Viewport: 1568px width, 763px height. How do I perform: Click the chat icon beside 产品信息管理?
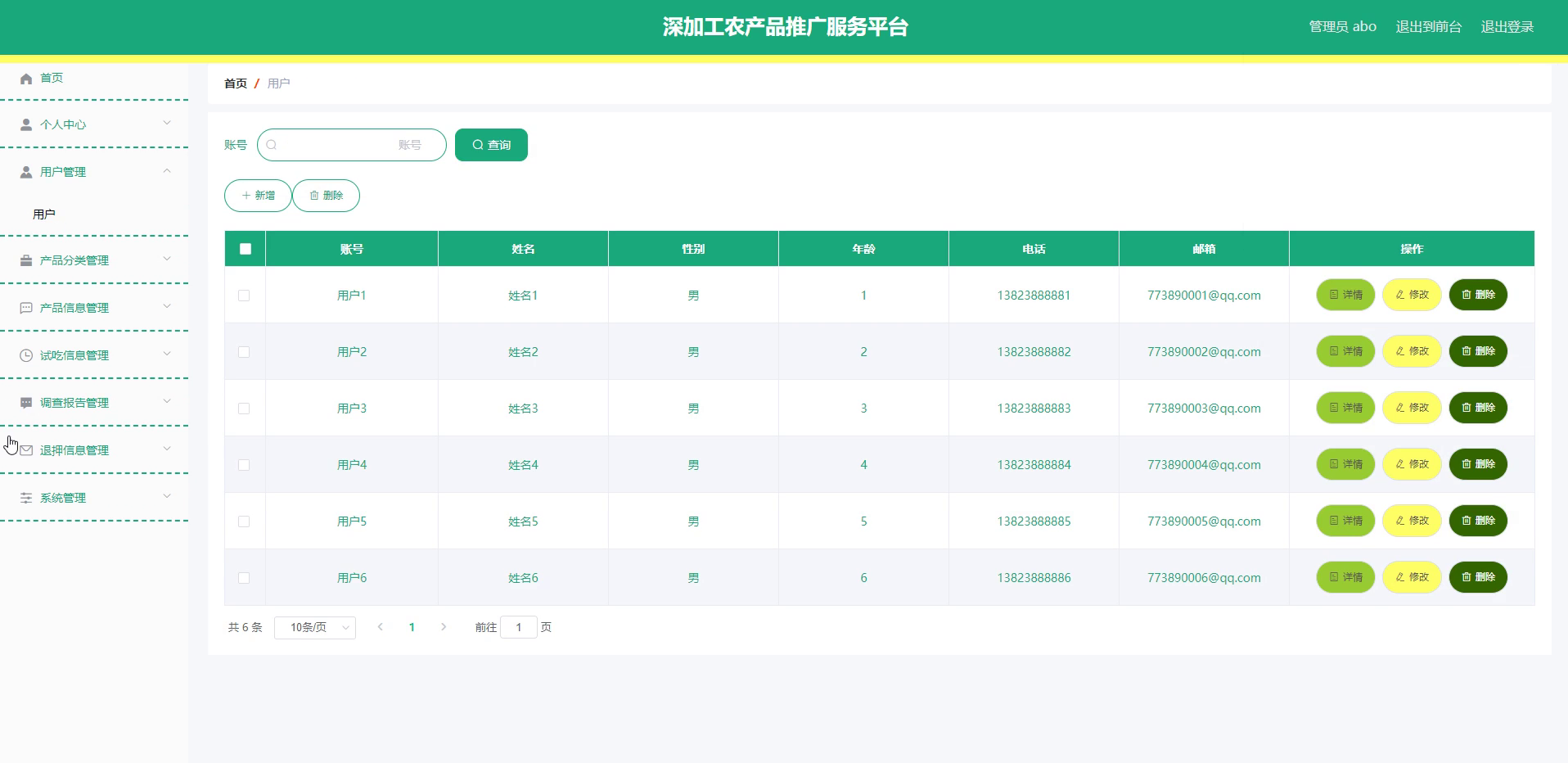coord(26,308)
